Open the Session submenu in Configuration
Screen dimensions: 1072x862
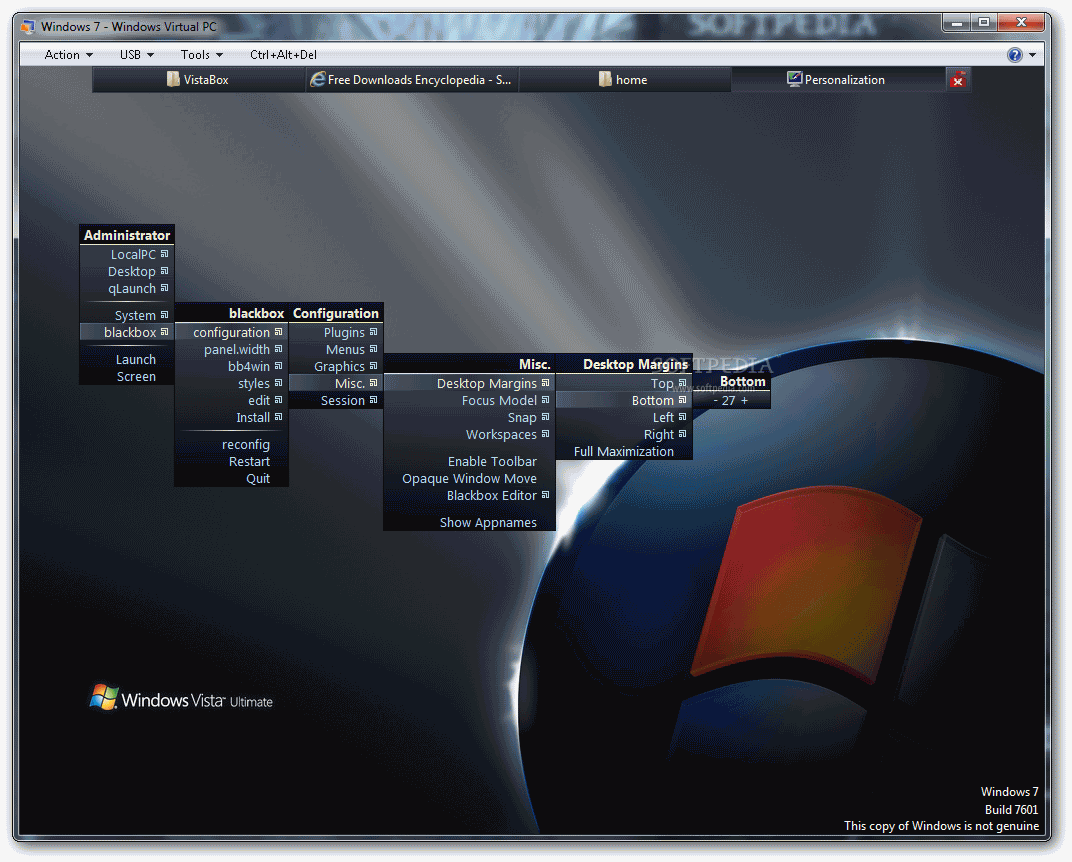pos(336,401)
